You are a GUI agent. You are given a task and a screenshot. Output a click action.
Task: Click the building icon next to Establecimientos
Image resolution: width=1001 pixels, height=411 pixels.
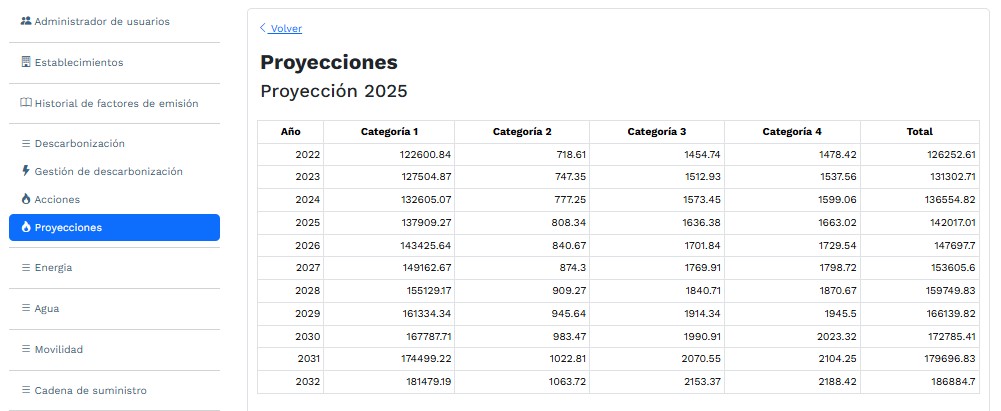(26, 62)
